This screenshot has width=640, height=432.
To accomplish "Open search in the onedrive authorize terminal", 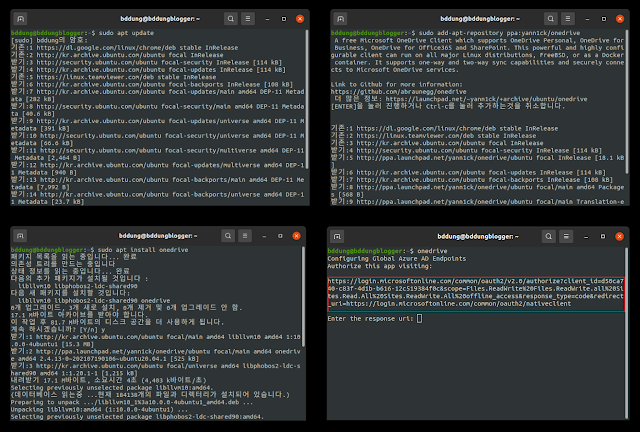I will (549, 236).
